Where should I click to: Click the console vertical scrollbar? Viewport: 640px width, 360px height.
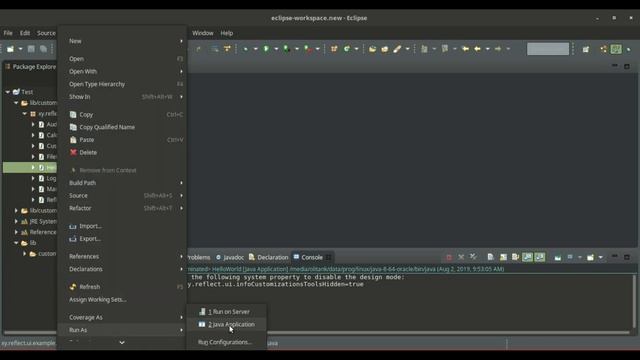click(x=634, y=300)
